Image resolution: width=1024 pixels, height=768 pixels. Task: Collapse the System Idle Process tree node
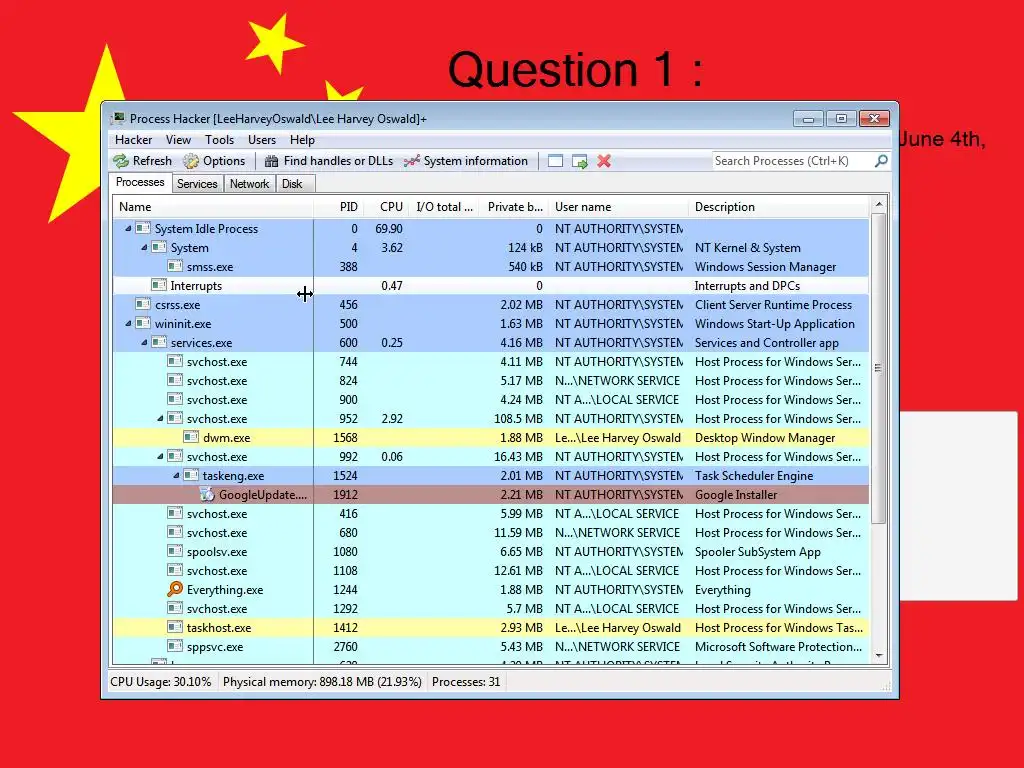coord(128,229)
